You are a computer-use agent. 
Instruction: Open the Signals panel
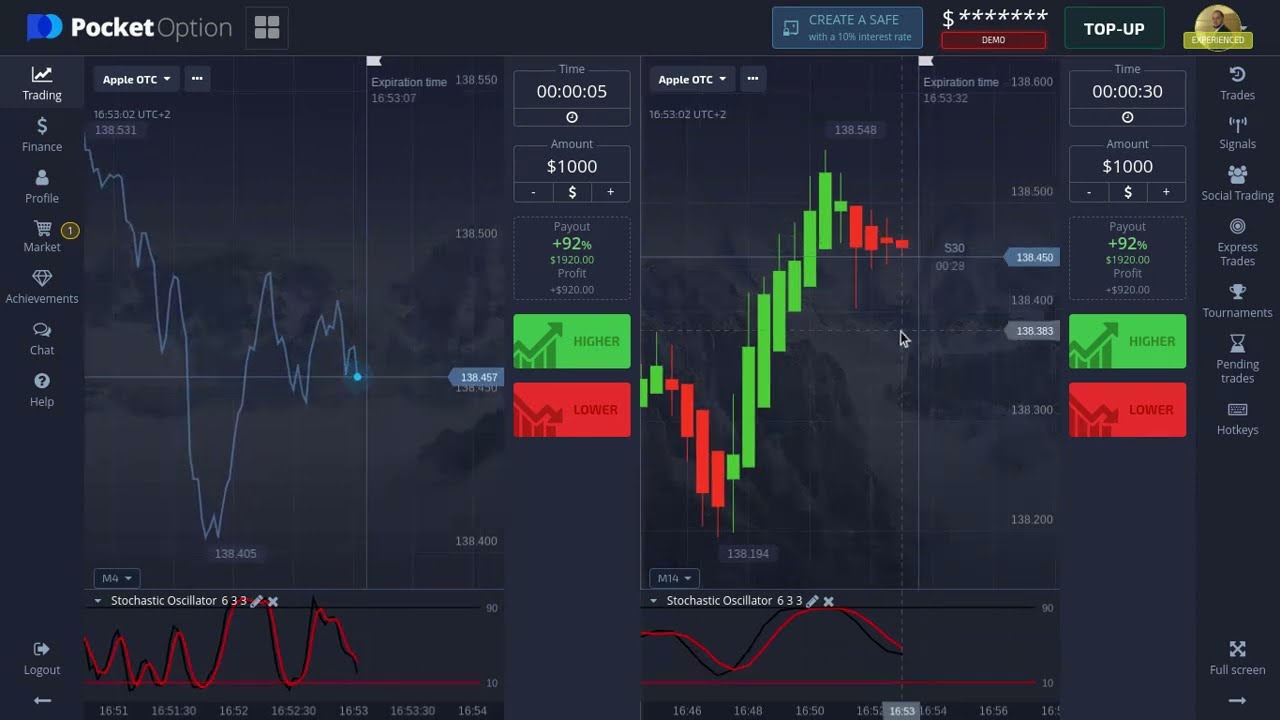[x=1237, y=133]
